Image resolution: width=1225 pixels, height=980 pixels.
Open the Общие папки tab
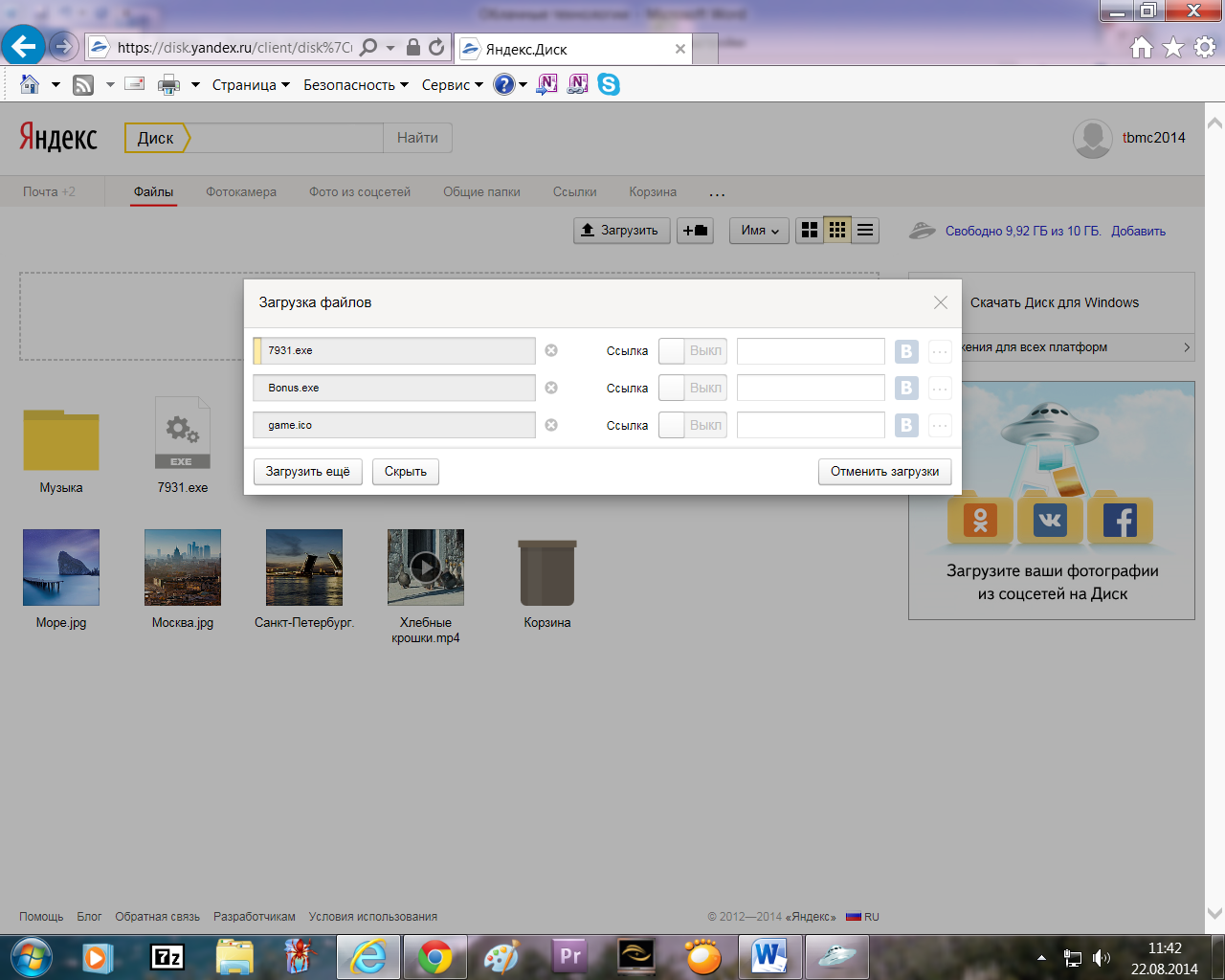point(481,192)
